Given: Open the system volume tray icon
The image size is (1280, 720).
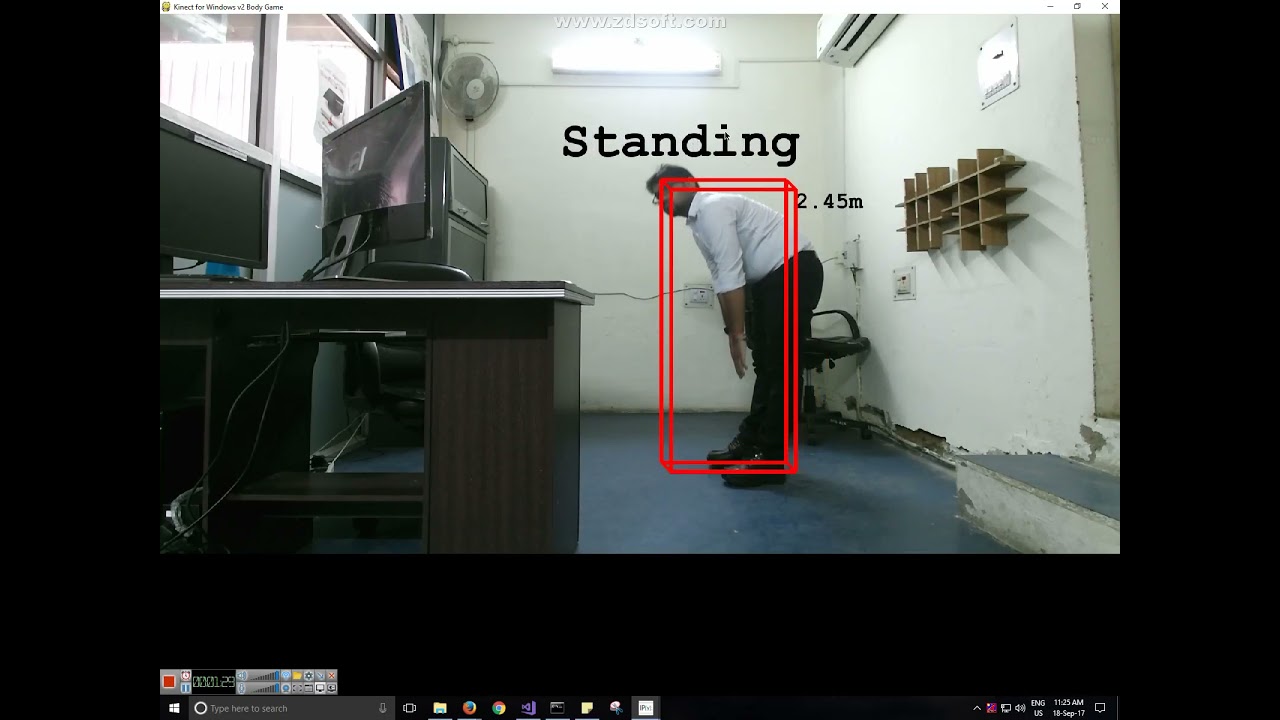Looking at the screenshot, I should (x=1020, y=708).
